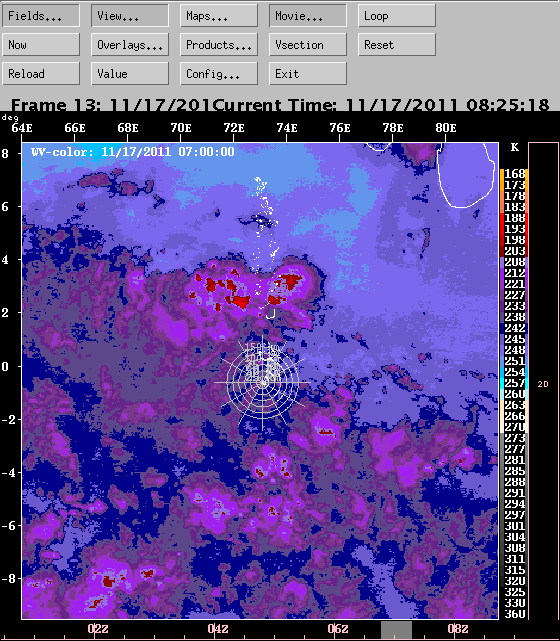Image resolution: width=560 pixels, height=641 pixels.
Task: Click the K units label above scale
Action: pos(515,147)
